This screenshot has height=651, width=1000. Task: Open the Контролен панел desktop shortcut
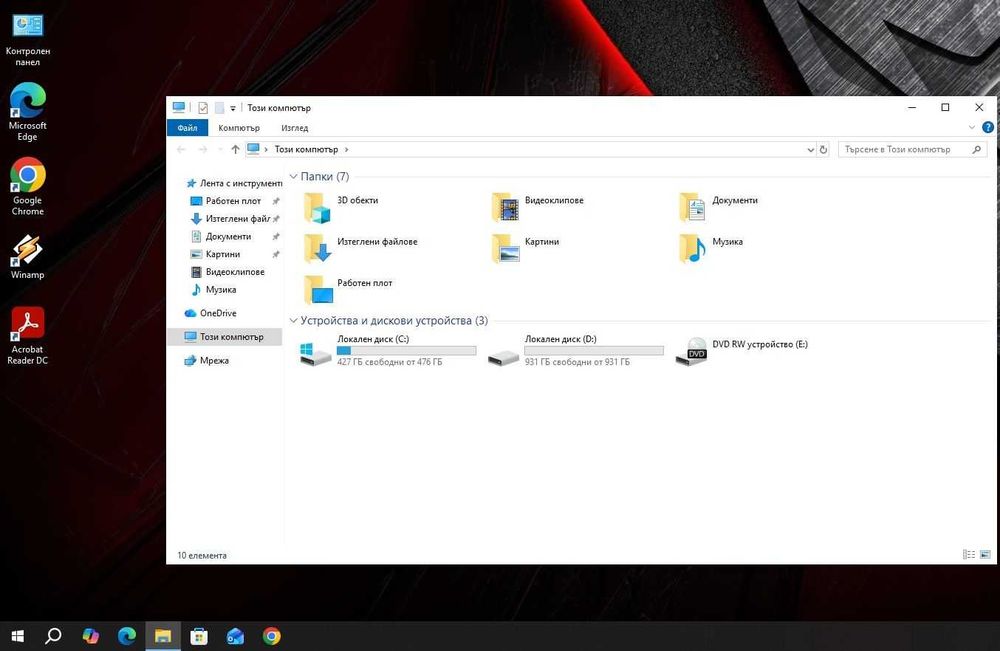tap(27, 40)
